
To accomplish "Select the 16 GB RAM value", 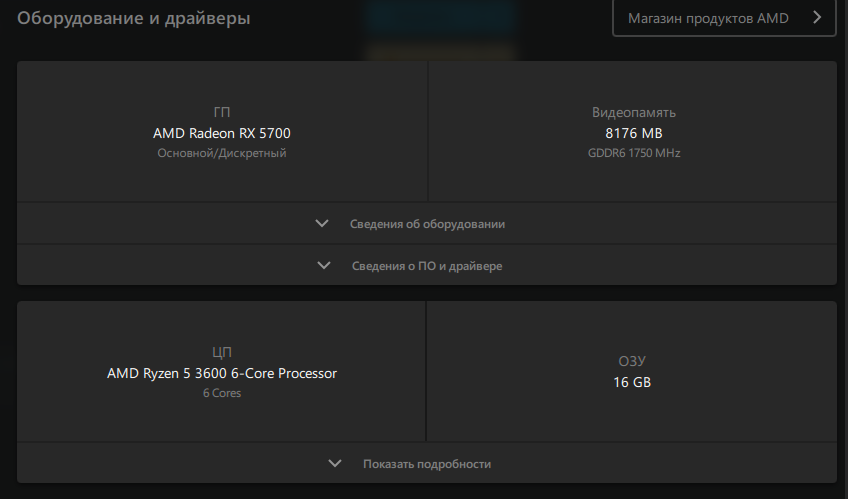I will 632,382.
